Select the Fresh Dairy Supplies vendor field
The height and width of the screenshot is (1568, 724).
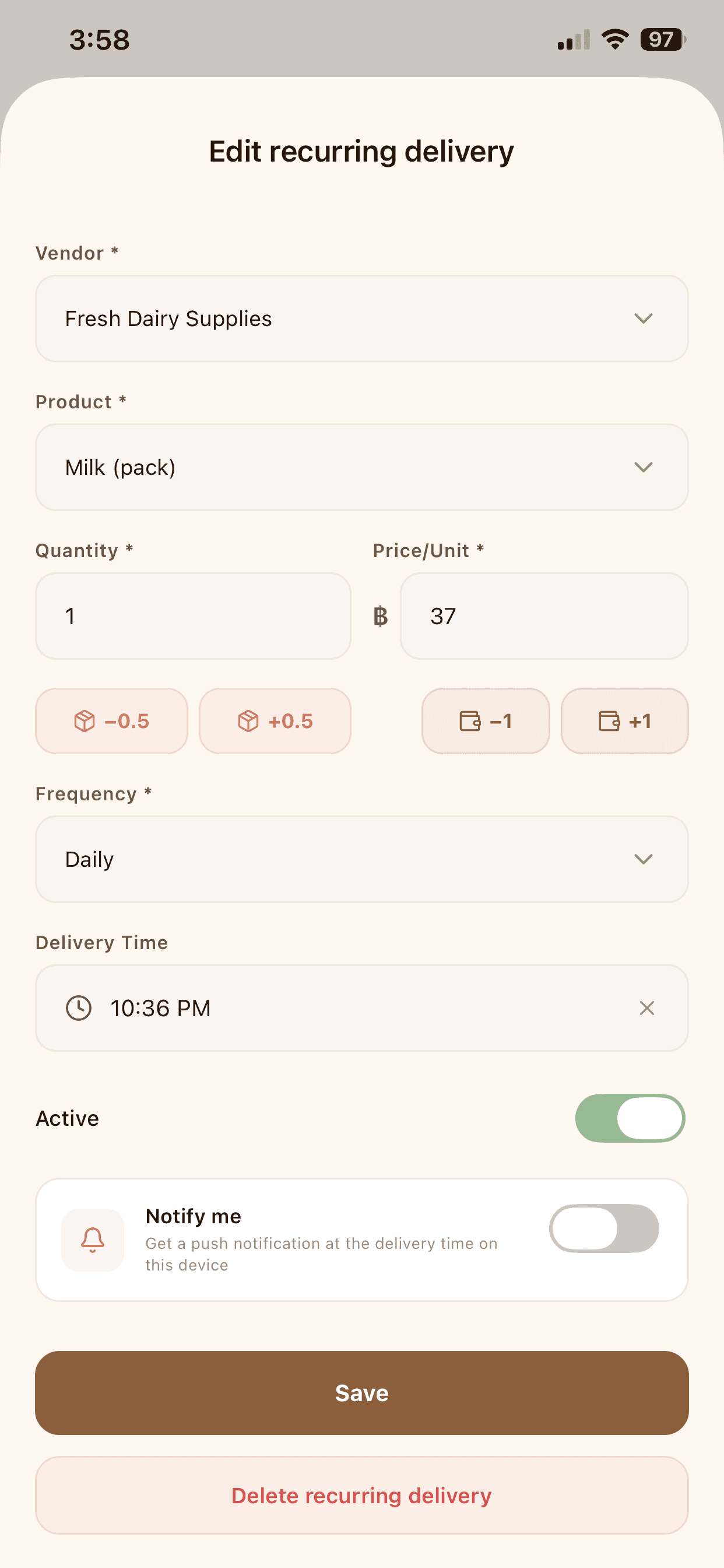click(x=361, y=319)
